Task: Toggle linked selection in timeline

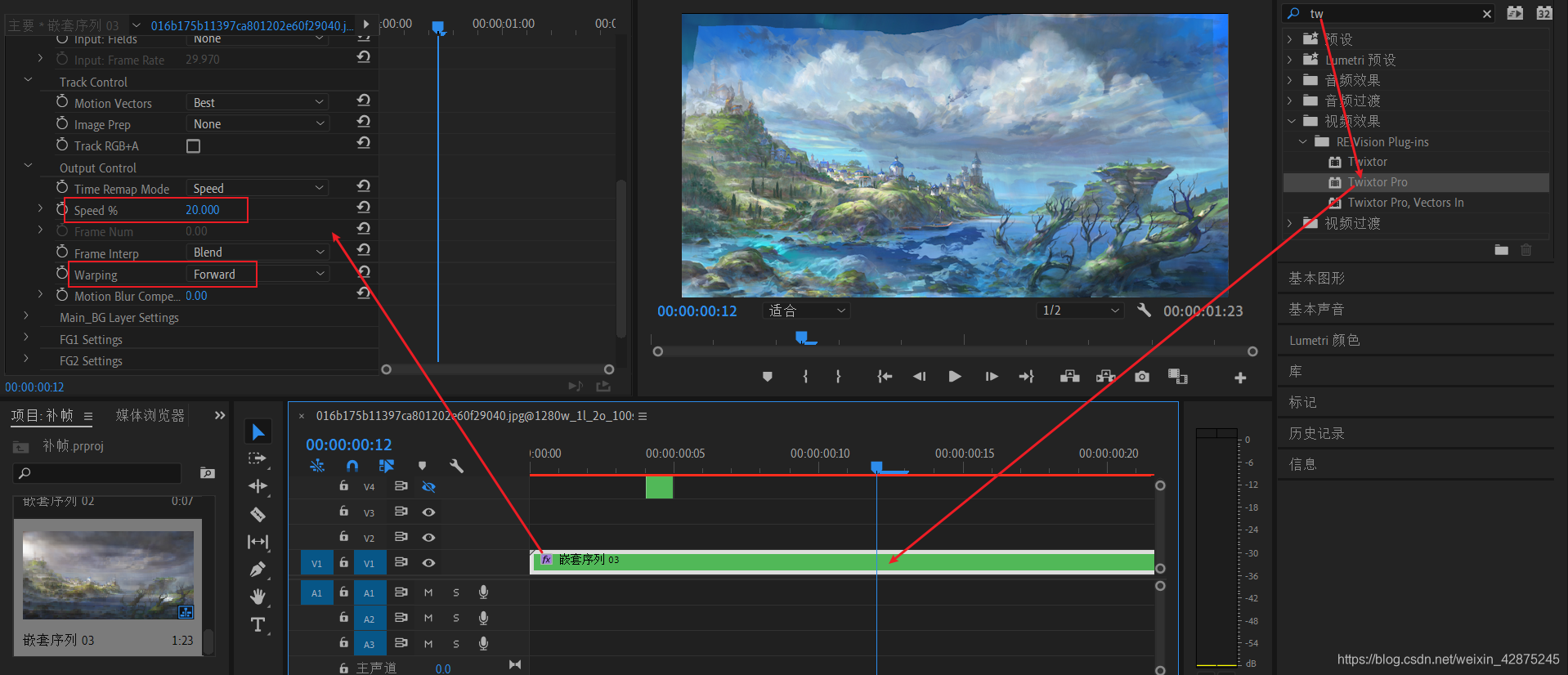Action: click(387, 466)
